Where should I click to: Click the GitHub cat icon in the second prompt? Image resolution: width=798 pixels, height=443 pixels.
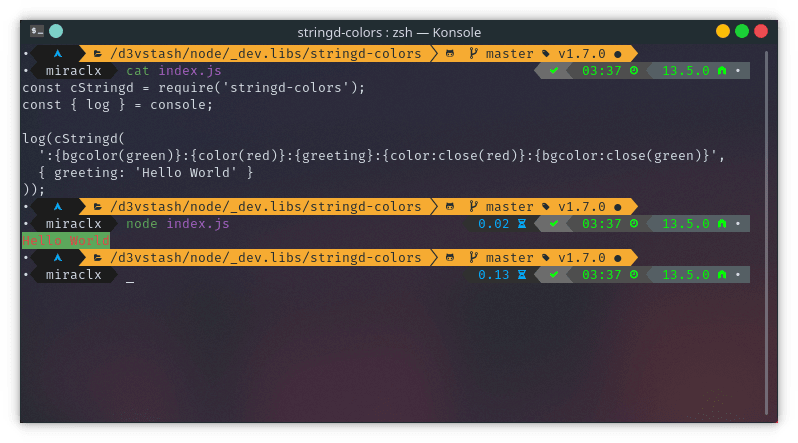[450, 207]
